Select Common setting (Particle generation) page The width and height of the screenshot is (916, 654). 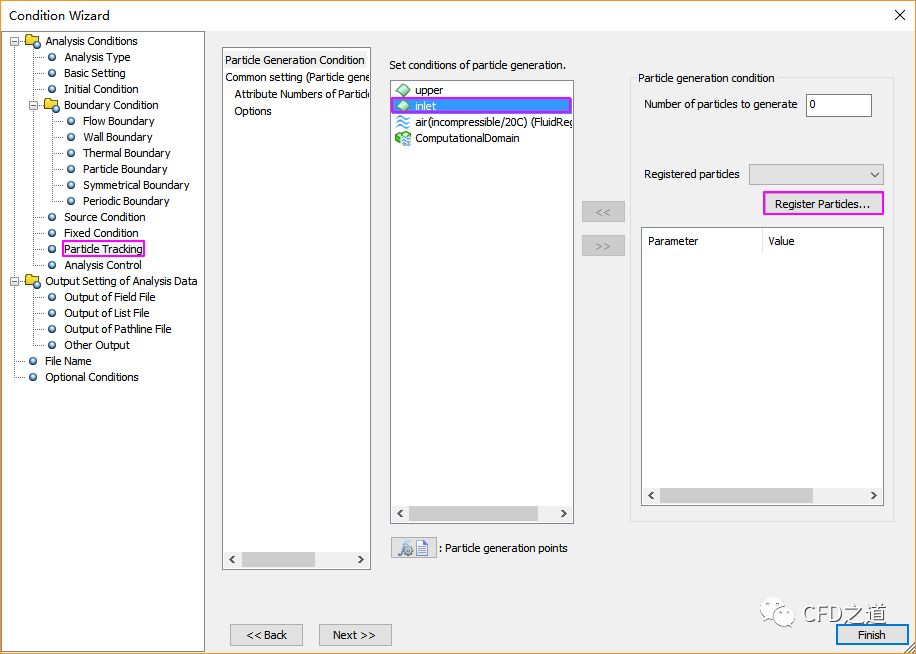(297, 77)
